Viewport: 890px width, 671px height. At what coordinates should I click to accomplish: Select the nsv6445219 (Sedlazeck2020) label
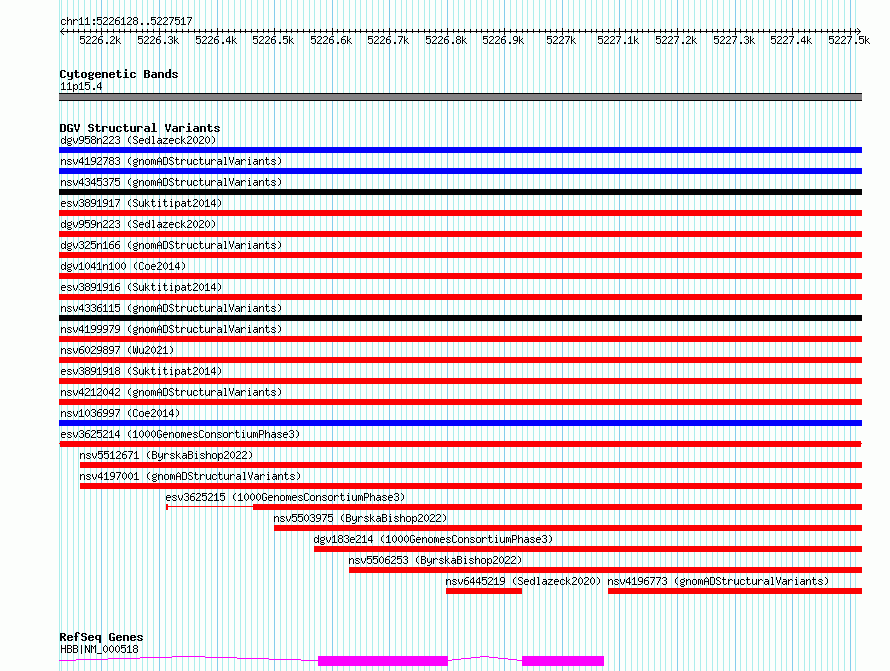tap(523, 581)
